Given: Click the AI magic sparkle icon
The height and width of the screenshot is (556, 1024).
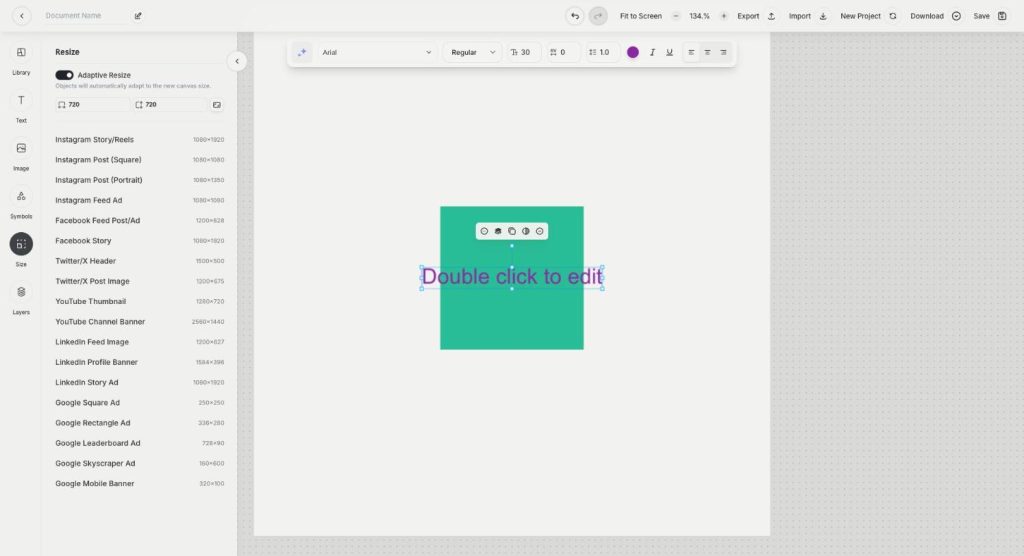Looking at the screenshot, I should (x=302, y=52).
